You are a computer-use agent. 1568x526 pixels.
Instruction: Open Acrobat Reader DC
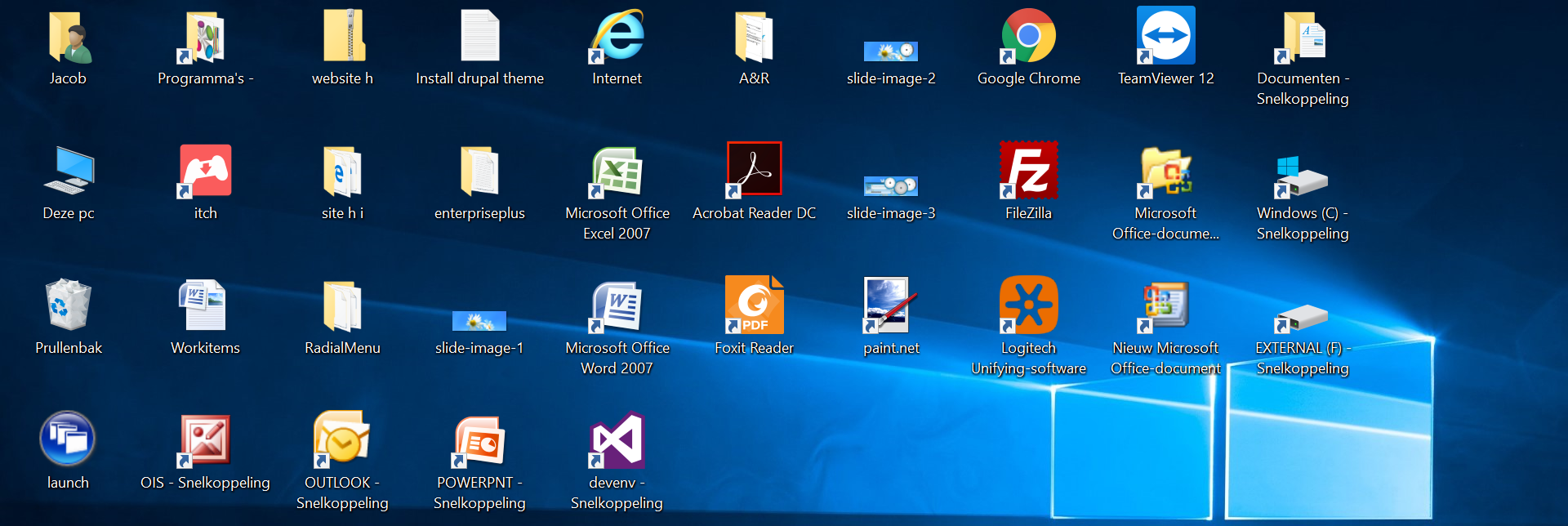point(755,170)
